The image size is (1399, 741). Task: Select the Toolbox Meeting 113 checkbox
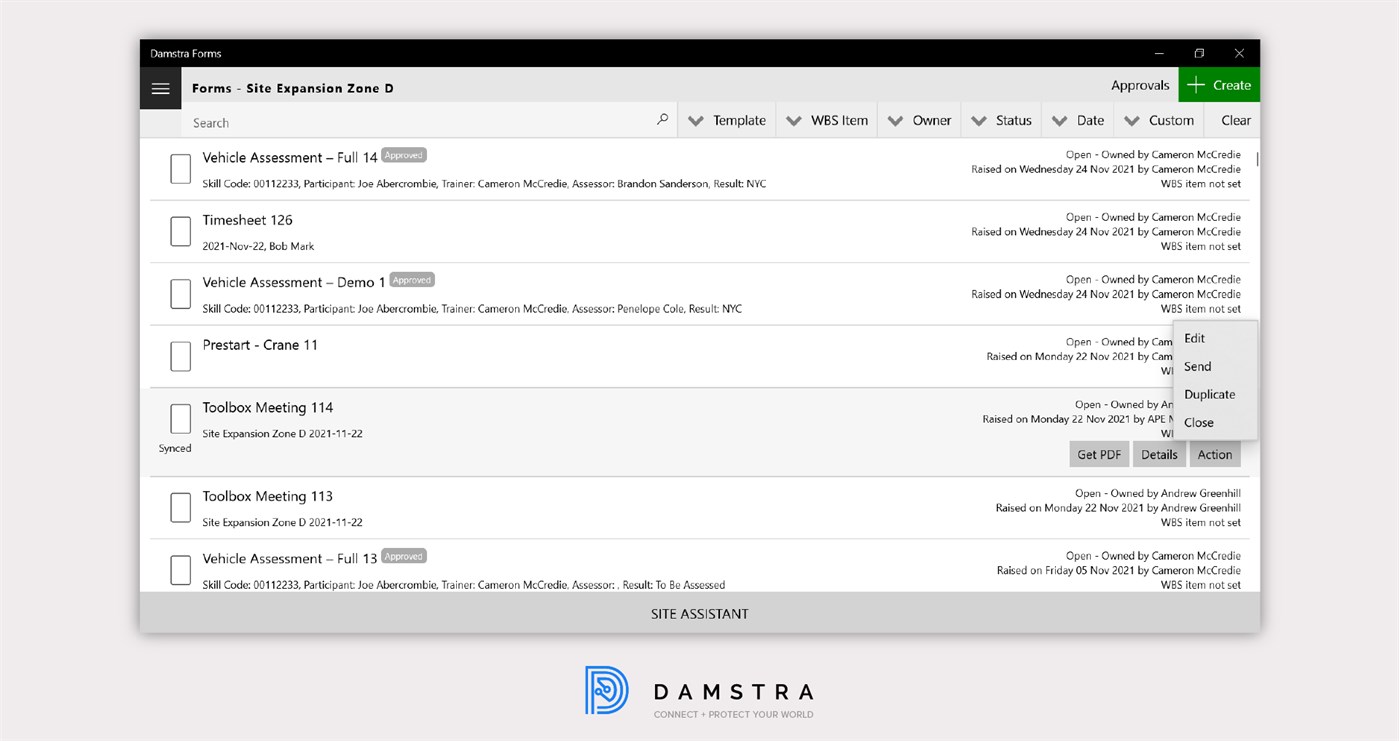click(180, 507)
